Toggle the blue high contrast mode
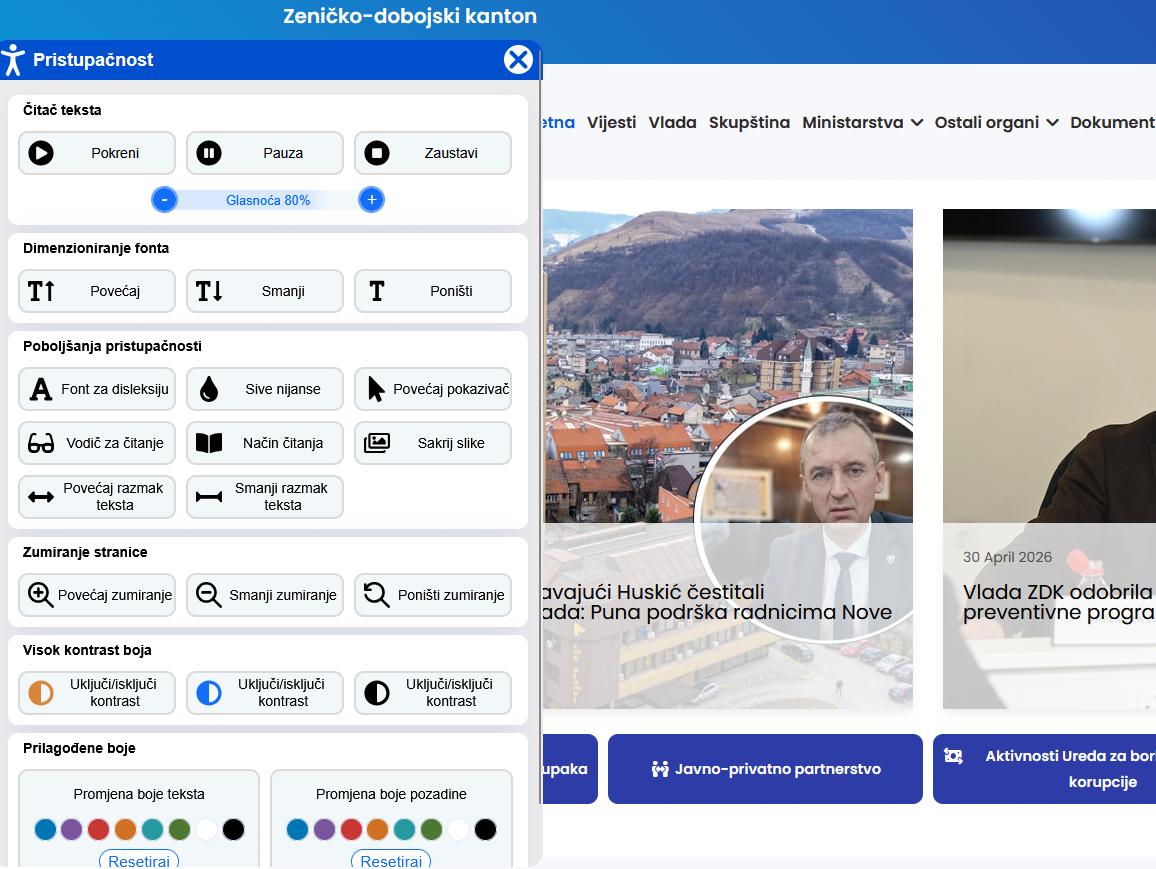 click(x=264, y=692)
